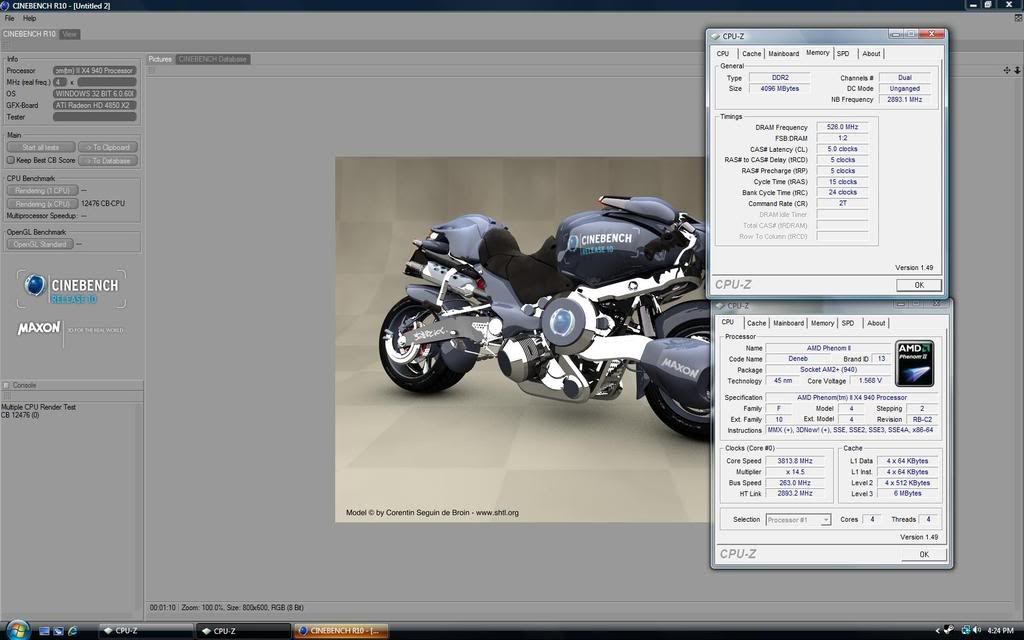This screenshot has width=1024, height=640.
Task: Click the Switch Between Windows quick launch icon
Action: point(59,631)
